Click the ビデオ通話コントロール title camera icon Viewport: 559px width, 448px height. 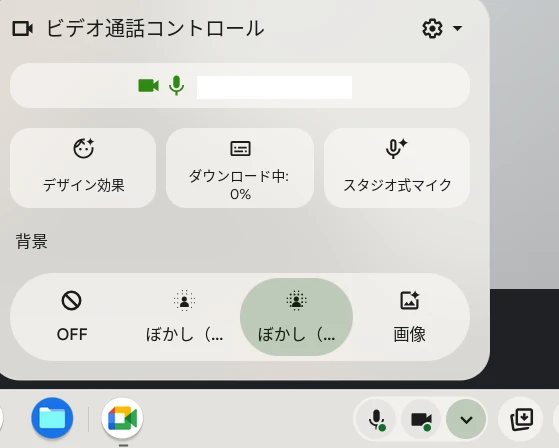click(22, 29)
